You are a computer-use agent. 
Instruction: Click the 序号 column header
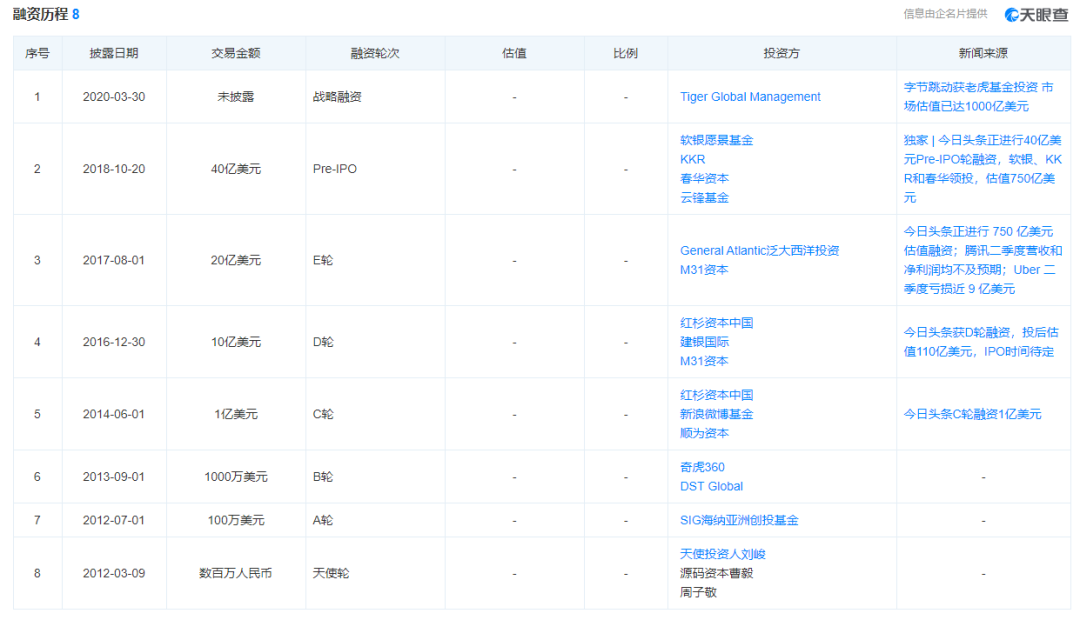37,54
